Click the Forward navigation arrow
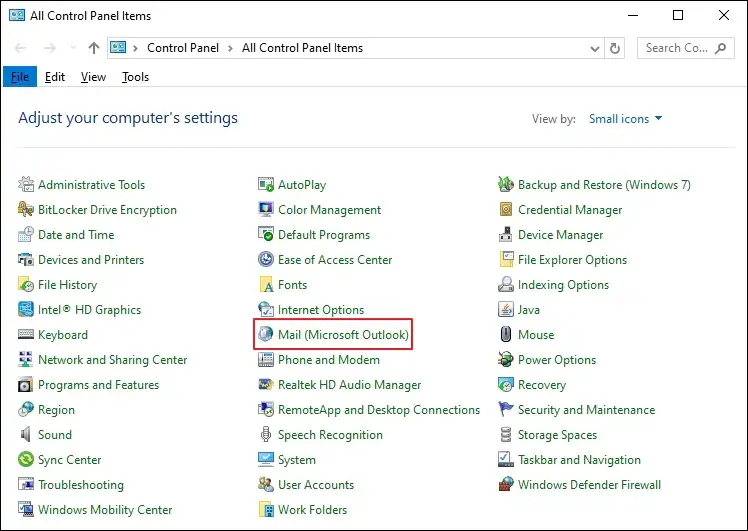Screen dimensions: 748x531 click(50, 48)
